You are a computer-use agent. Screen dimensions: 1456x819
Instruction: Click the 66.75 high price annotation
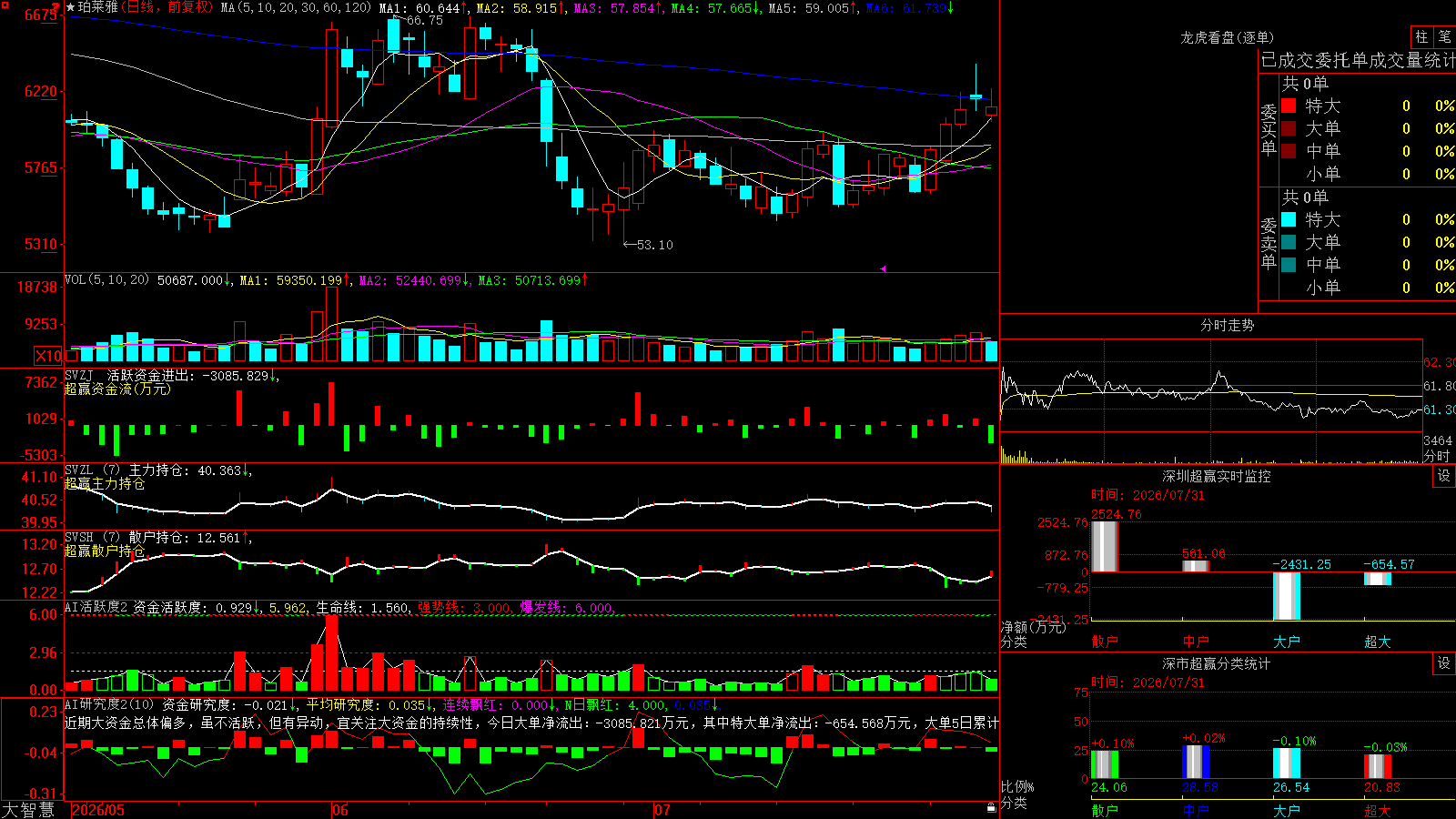click(x=424, y=21)
